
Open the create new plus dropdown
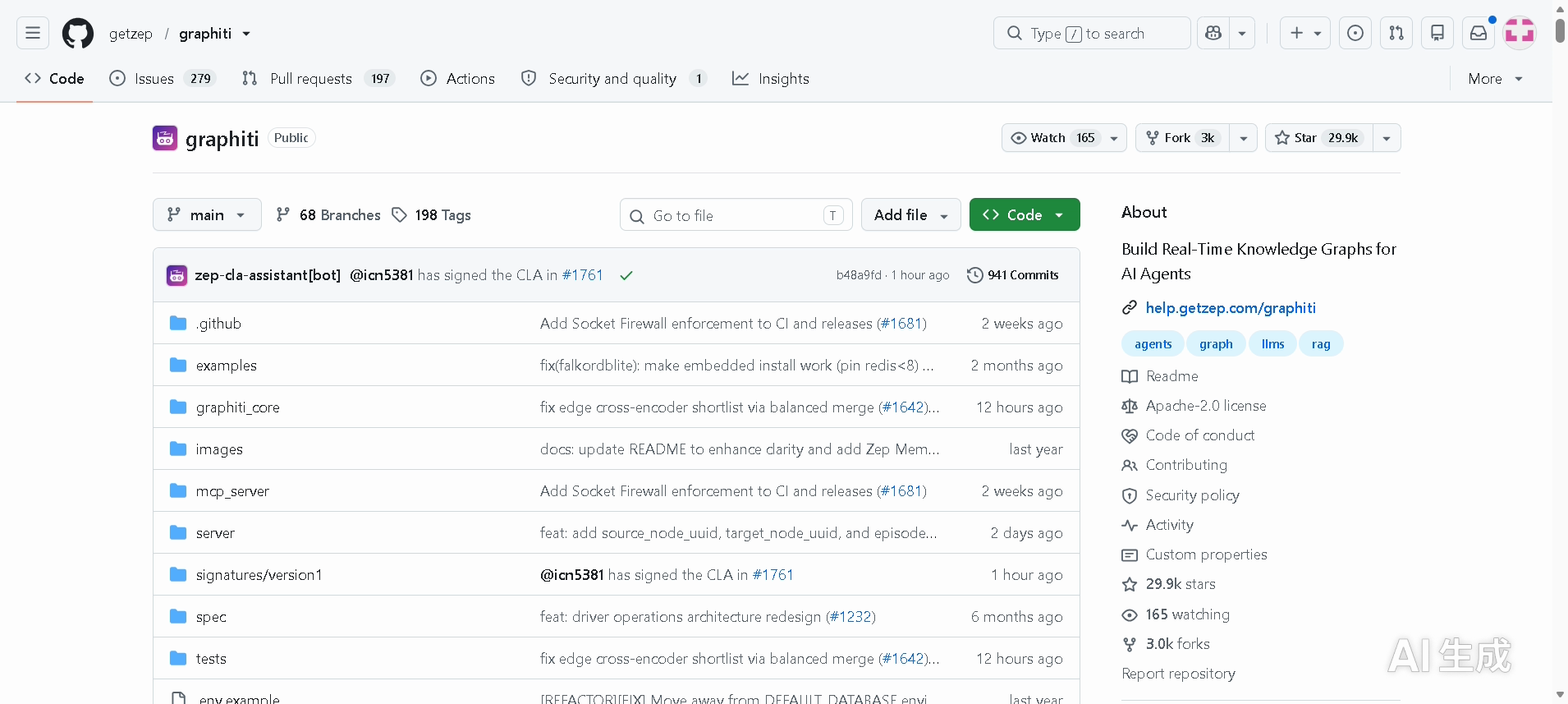[x=1305, y=33]
